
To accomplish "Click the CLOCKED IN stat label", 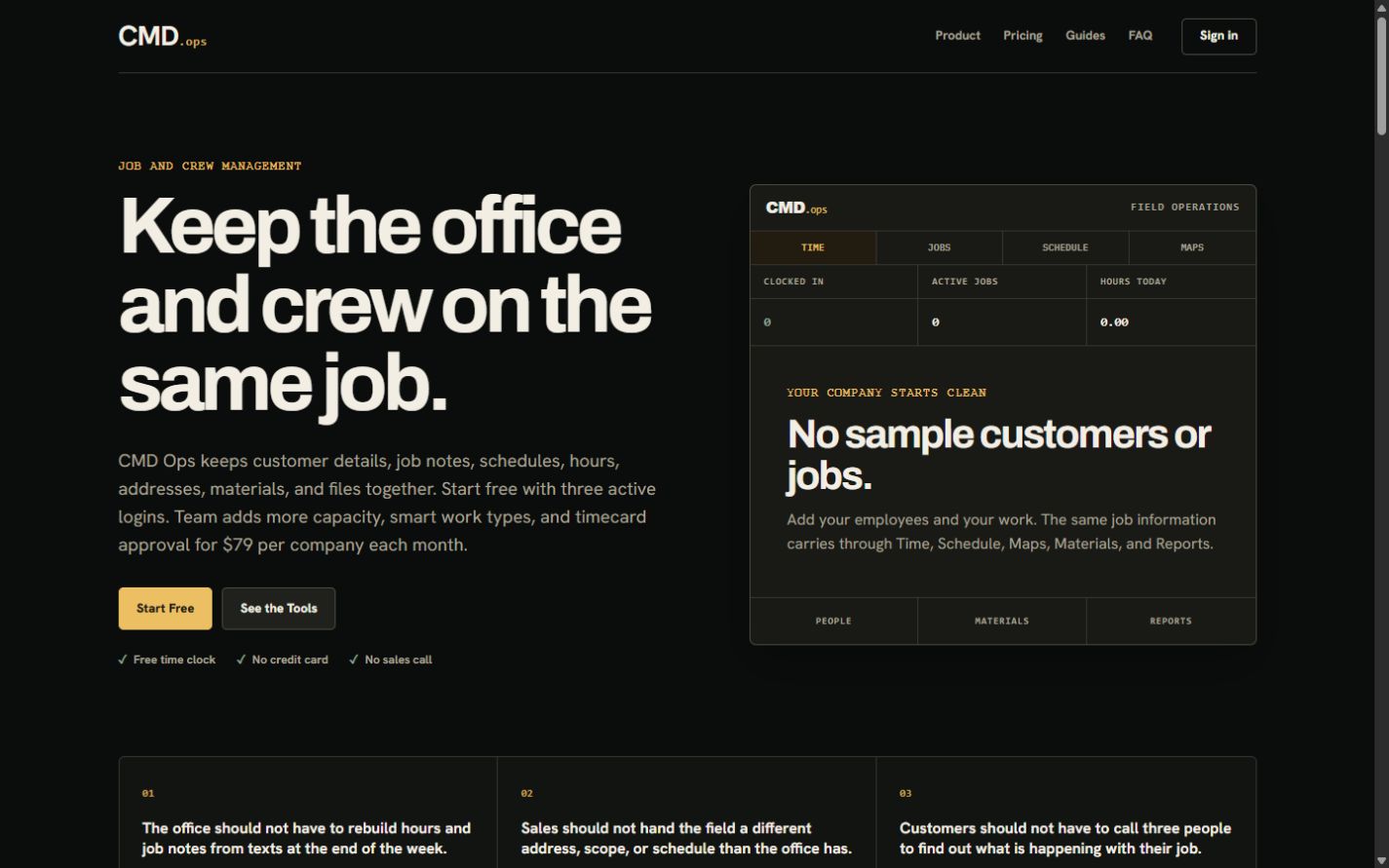I will click(x=793, y=282).
